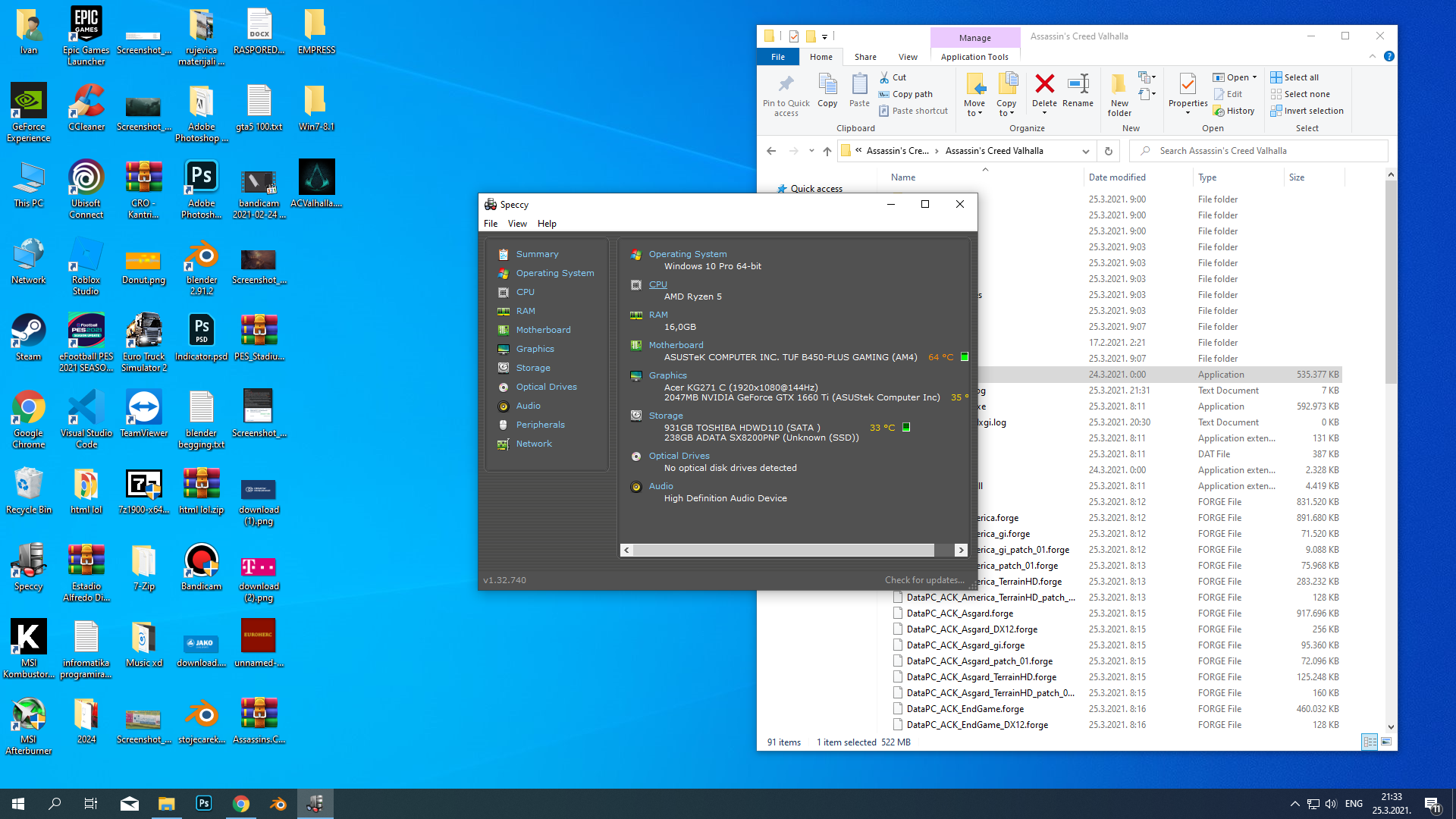The width and height of the screenshot is (1456, 819).
Task: Expand the address bar history dropdown
Action: 1085,151
